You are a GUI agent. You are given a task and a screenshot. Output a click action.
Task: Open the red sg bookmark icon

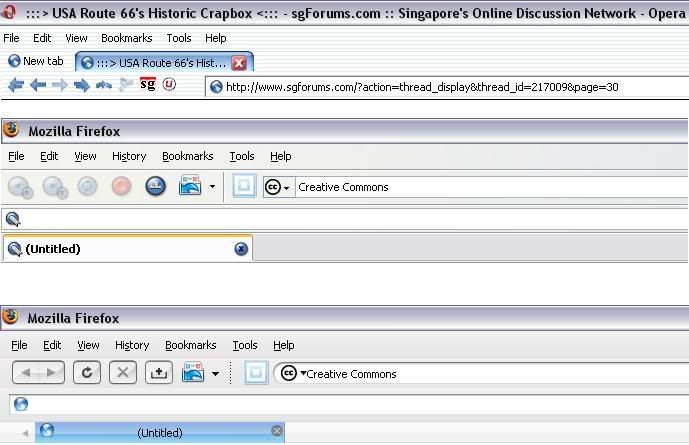pyautogui.click(x=148, y=83)
